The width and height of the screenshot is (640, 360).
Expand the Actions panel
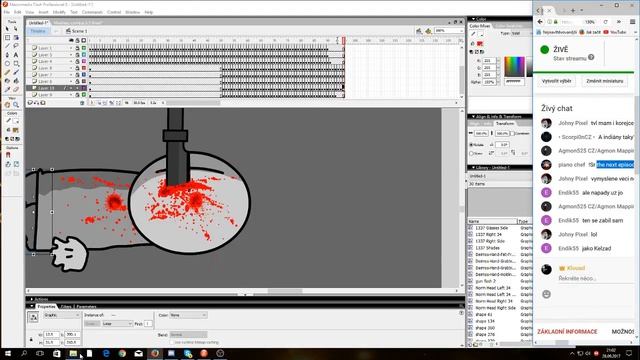[x=40, y=299]
